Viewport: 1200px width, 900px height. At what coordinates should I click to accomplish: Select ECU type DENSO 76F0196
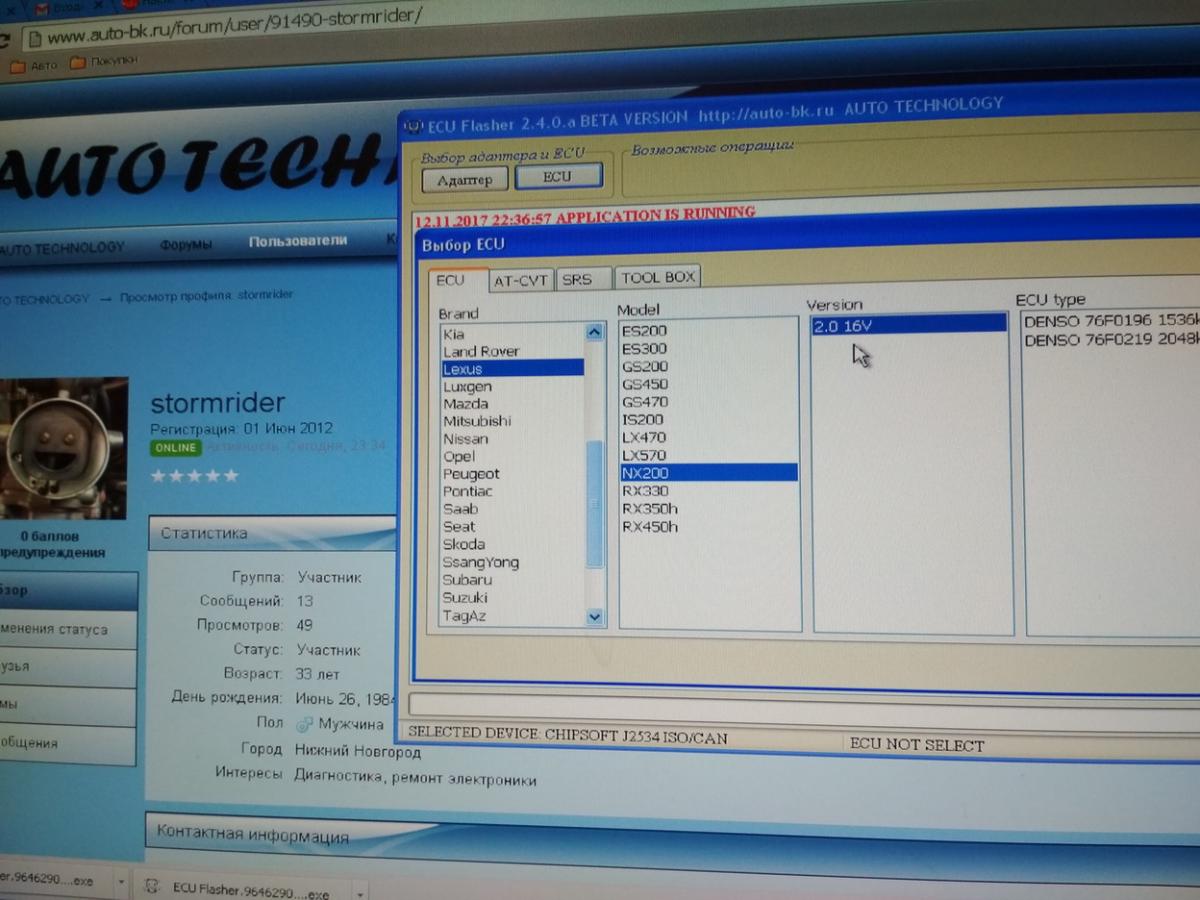[1110, 321]
